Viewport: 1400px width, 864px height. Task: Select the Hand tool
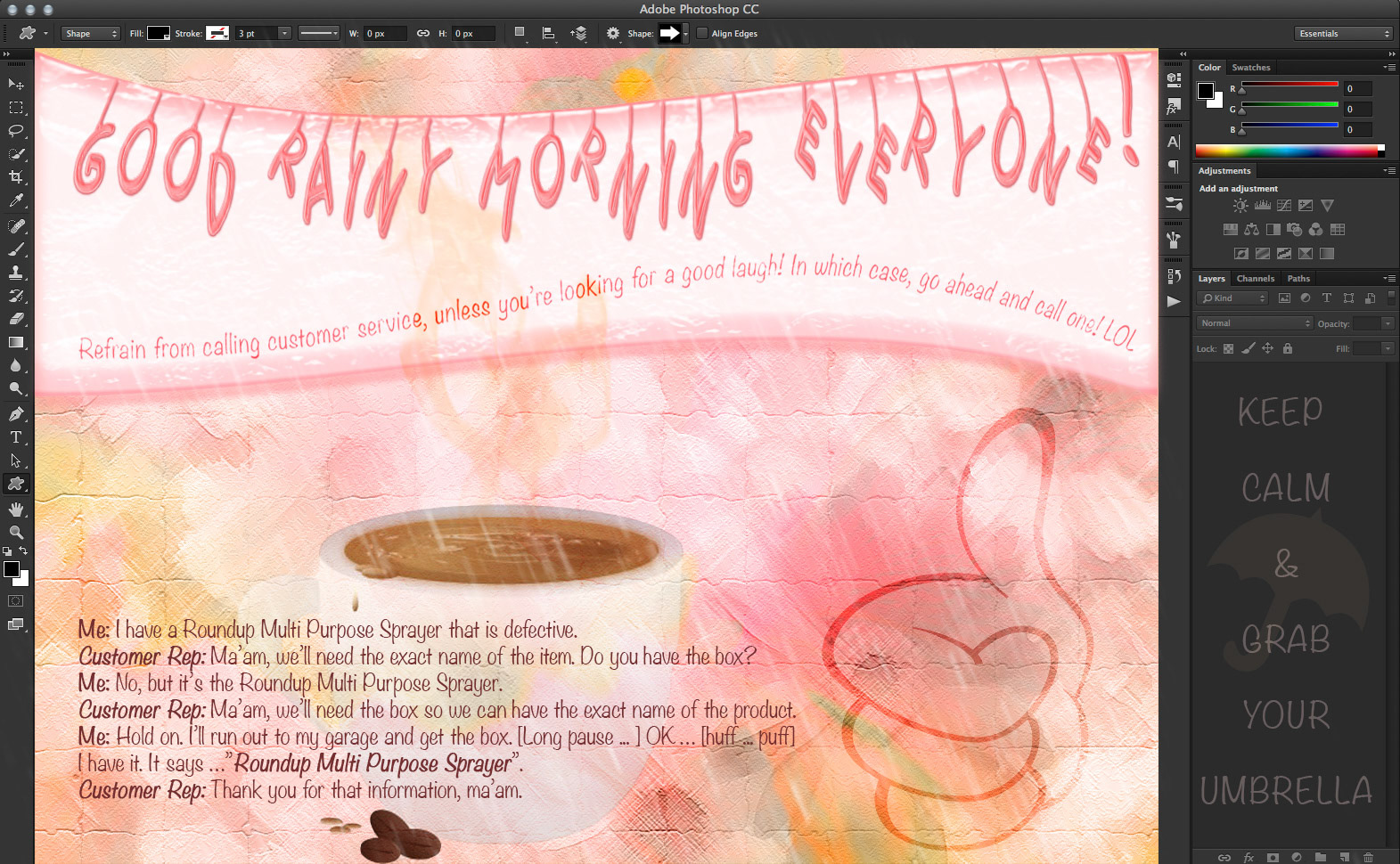(x=15, y=509)
